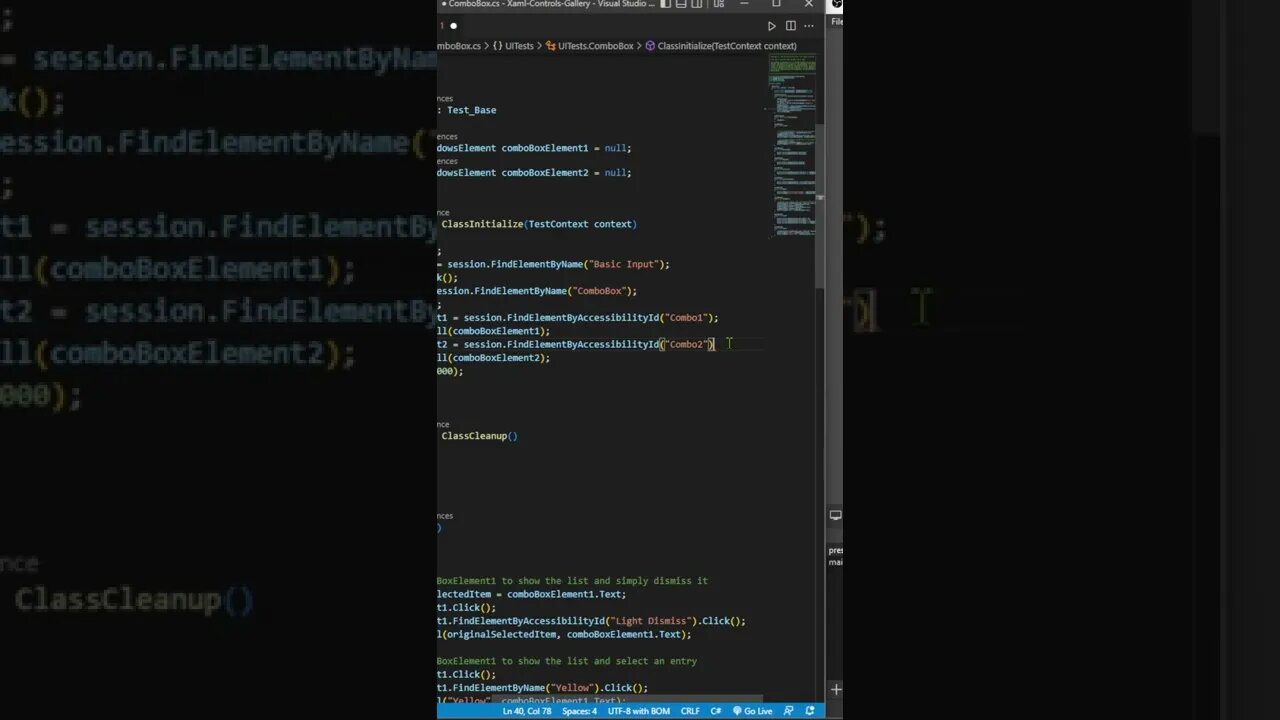Screen dimensions: 1280x720
Task: Click the plus icon in the window right of VS Code
Action: [x=835, y=689]
